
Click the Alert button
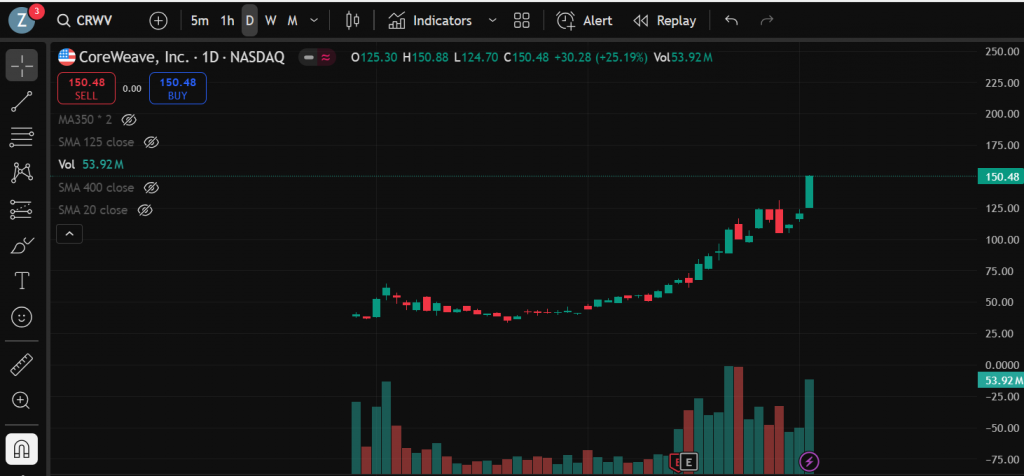[x=585, y=20]
